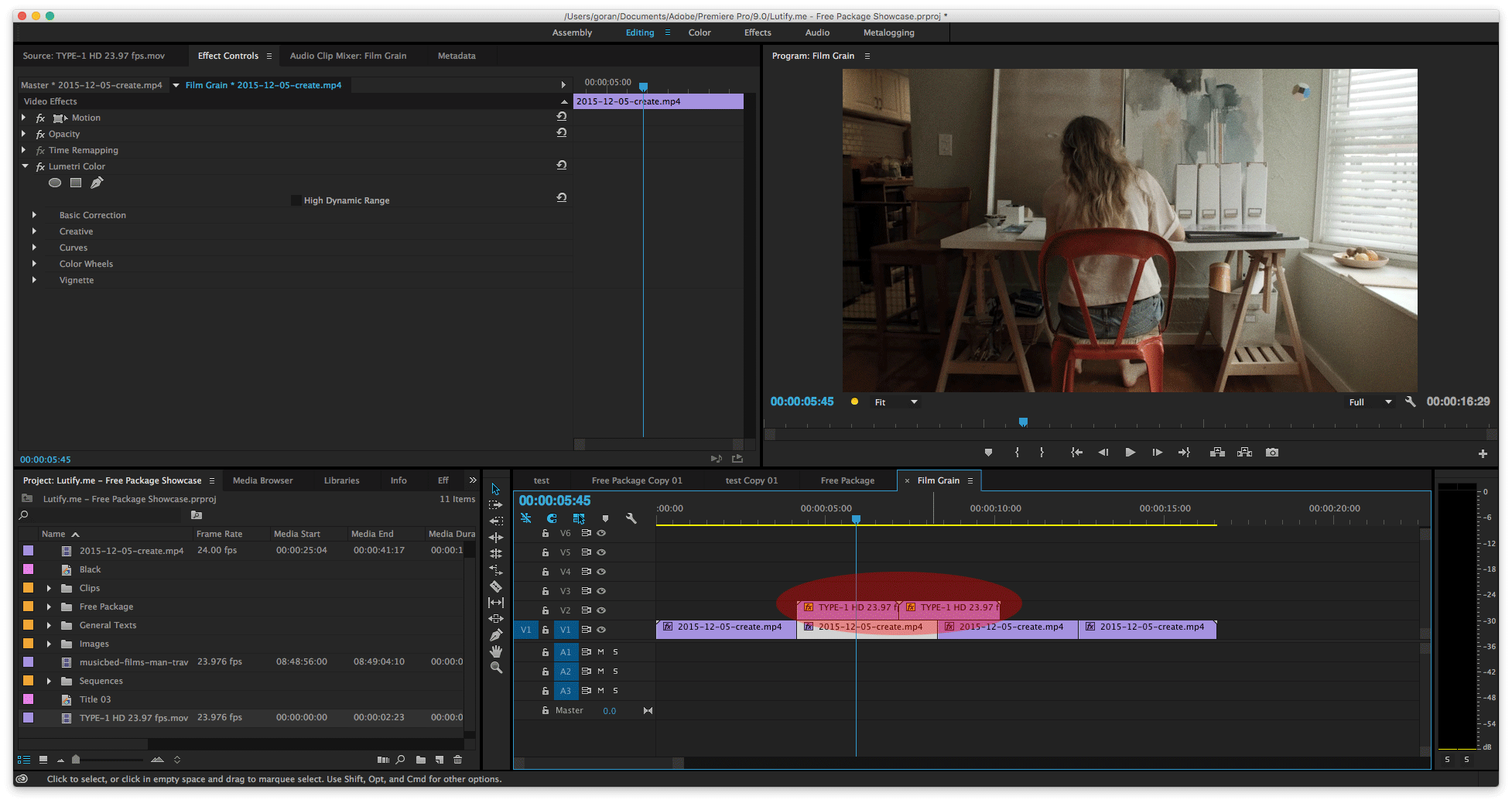Click Export Frame camera icon
Image resolution: width=1512 pixels, height=803 pixels.
point(1272,453)
